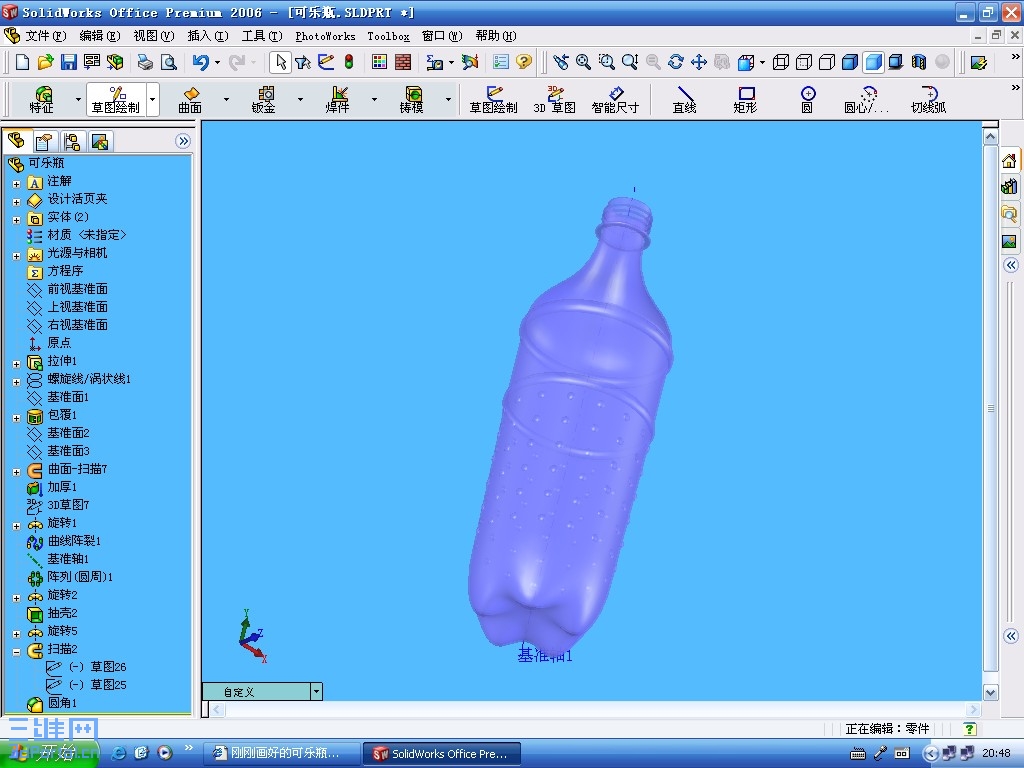This screenshot has height=768, width=1024.
Task: Open the Weldments (焊件) toolbar
Action: (338, 99)
